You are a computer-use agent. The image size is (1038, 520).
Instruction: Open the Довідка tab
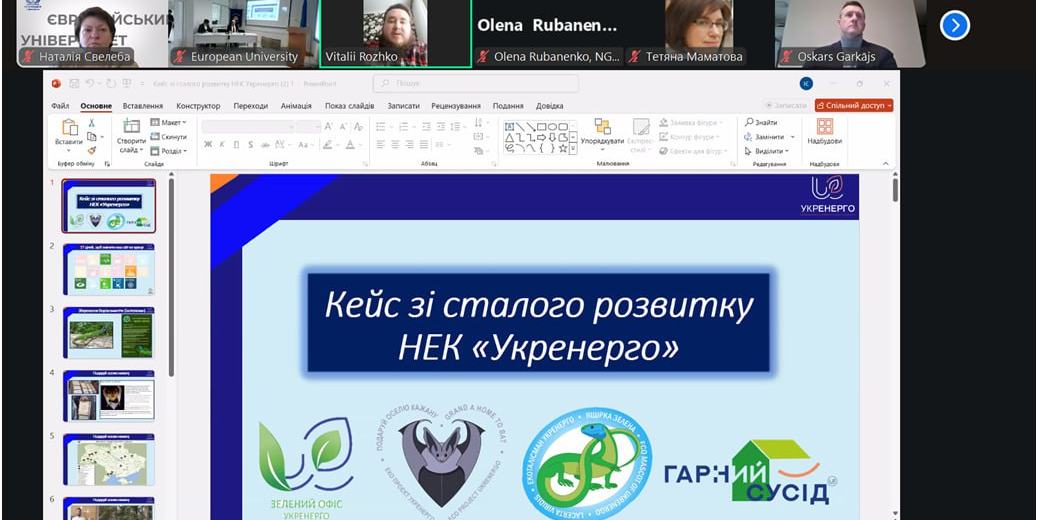[549, 106]
